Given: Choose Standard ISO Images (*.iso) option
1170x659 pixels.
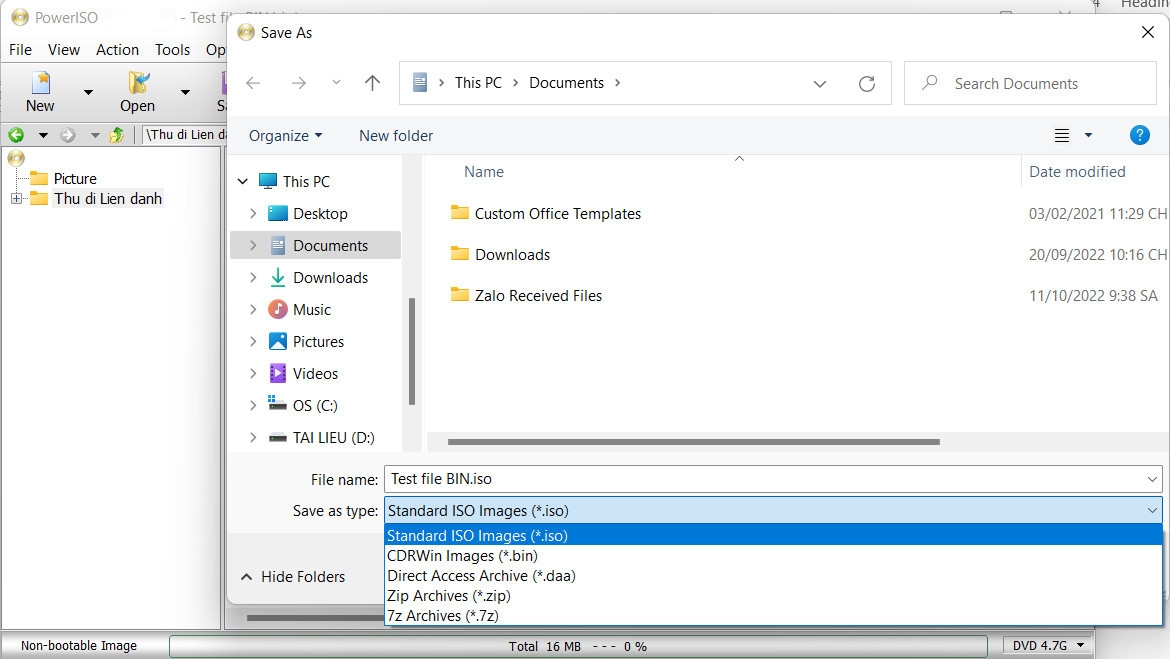Looking at the screenshot, I should tap(773, 536).
